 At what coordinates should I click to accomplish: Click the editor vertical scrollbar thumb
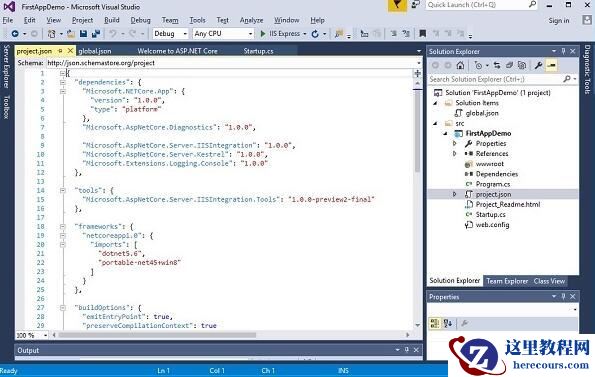pos(417,131)
